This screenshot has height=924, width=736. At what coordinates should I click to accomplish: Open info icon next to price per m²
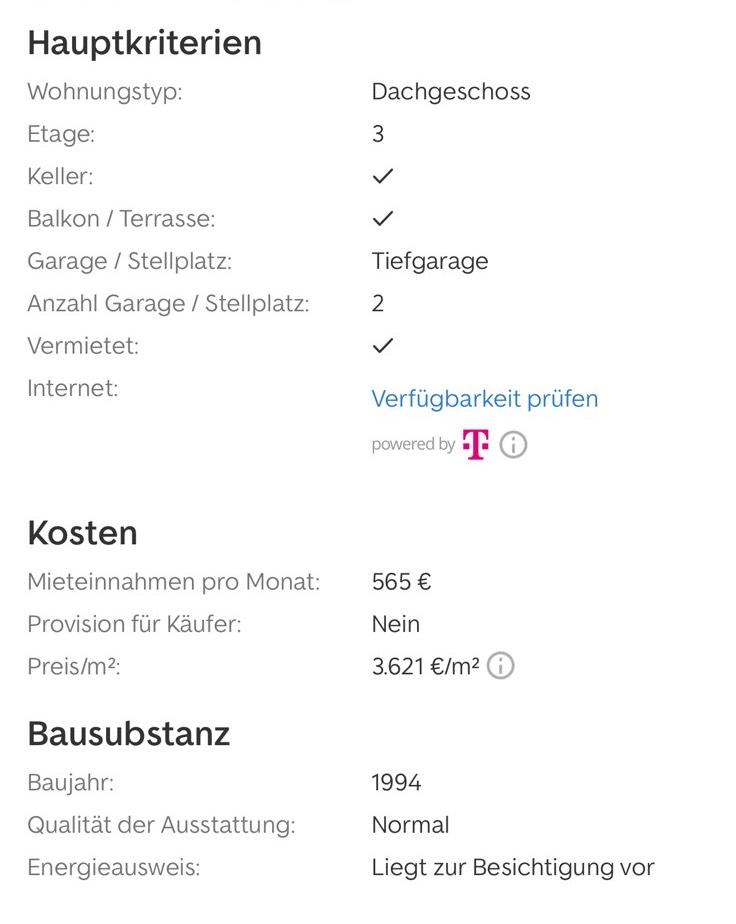tap(500, 666)
